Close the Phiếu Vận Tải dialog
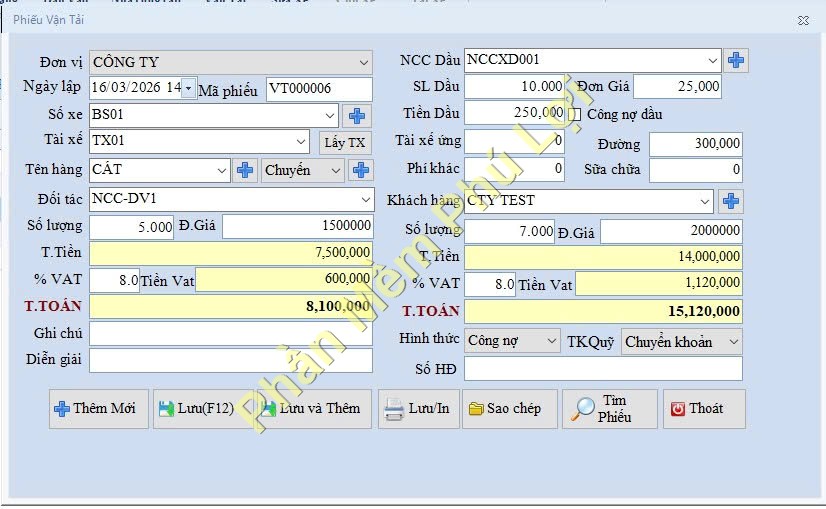Viewport: 826px width, 509px height. 803,21
